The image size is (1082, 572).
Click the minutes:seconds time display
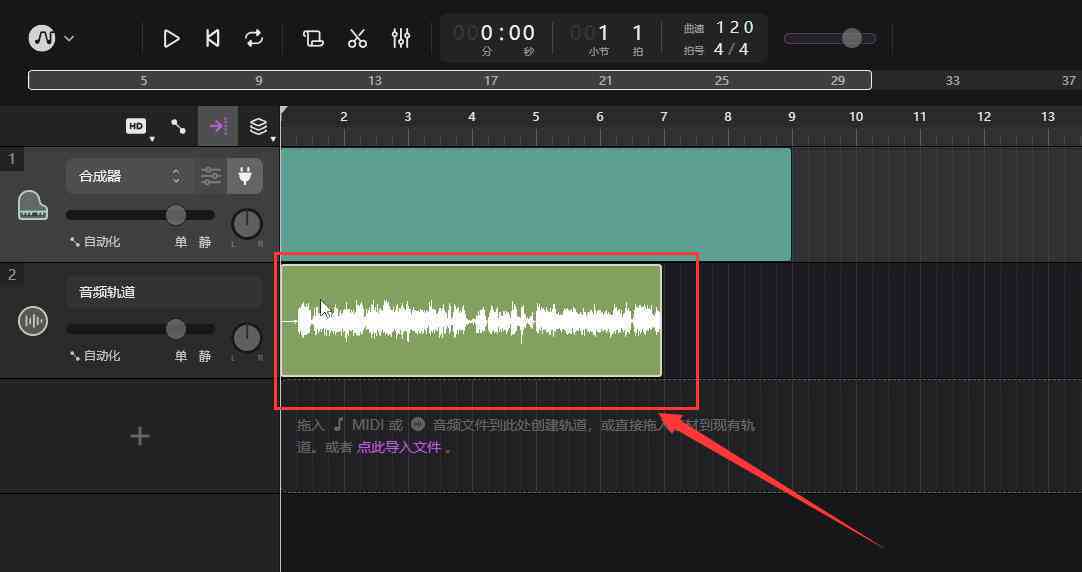click(x=495, y=39)
